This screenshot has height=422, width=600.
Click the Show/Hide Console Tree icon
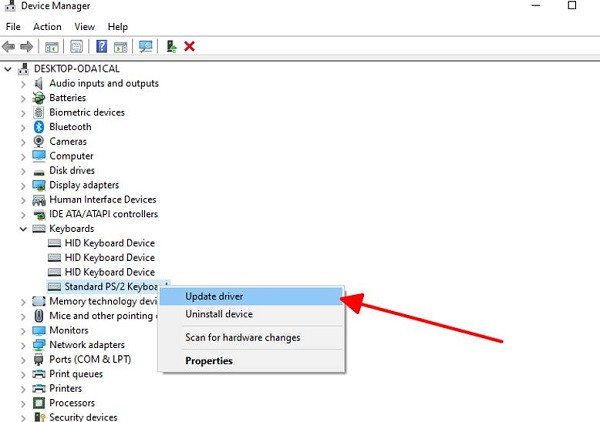pyautogui.click(x=52, y=47)
